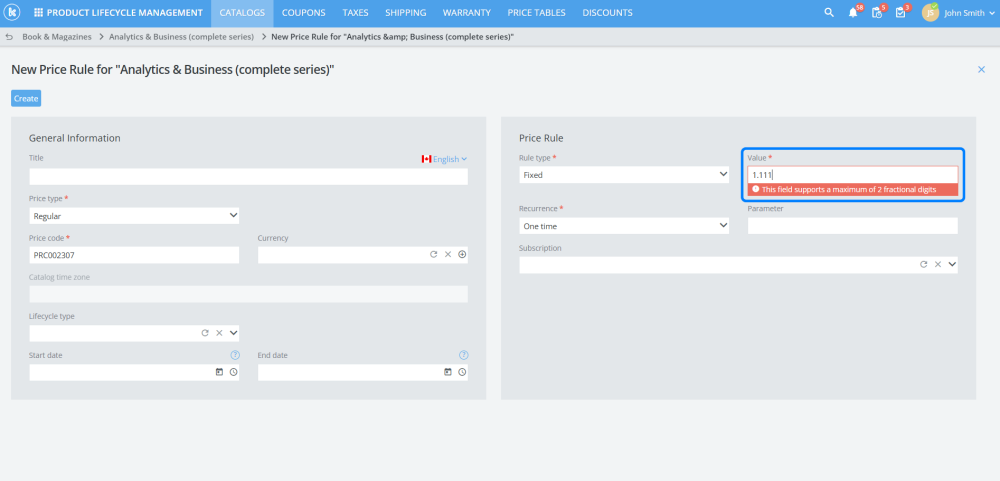This screenshot has width=1000, height=481.
Task: Click the General Information heading
Action: click(75, 138)
